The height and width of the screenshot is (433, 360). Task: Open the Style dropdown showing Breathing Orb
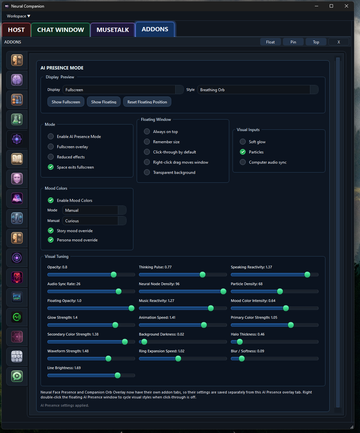[258, 90]
